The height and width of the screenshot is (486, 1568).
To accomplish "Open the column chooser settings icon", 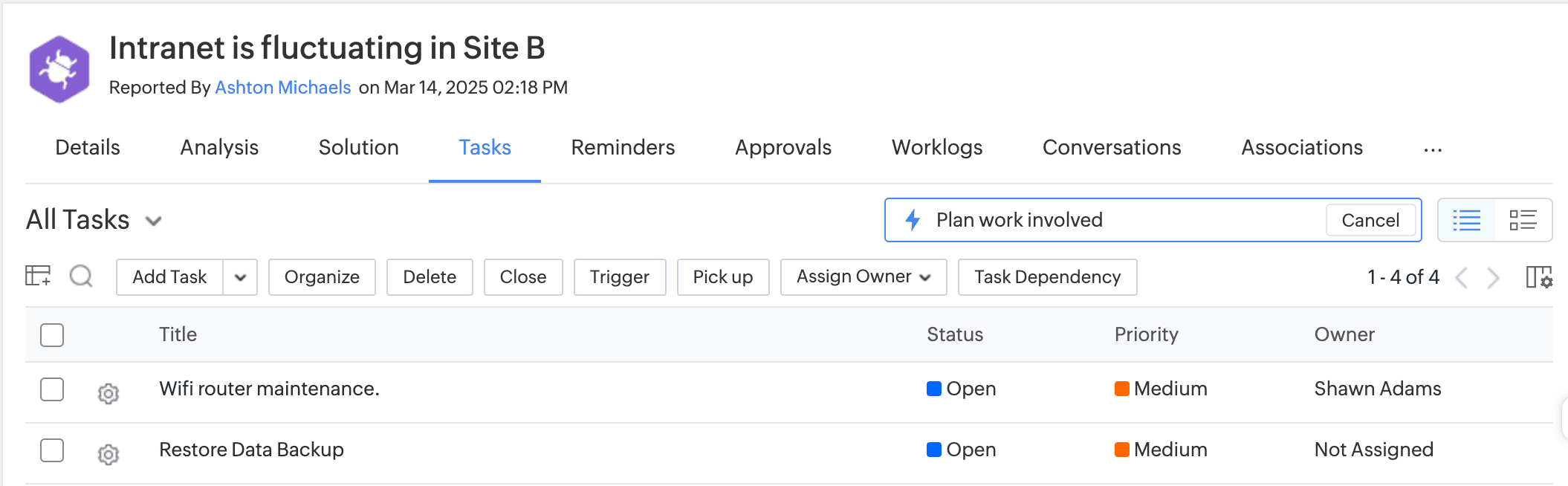I will (1538, 277).
